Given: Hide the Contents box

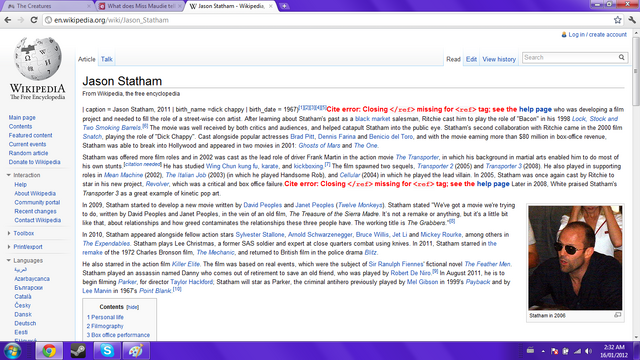Looking at the screenshot, I should (132, 307).
